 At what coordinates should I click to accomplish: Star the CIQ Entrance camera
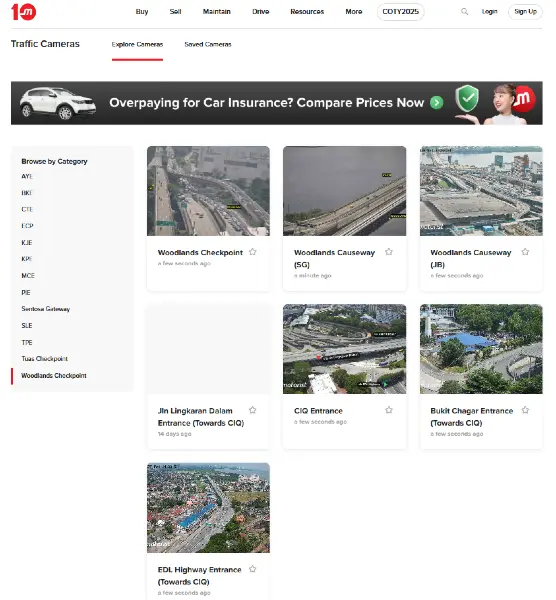[x=389, y=410]
